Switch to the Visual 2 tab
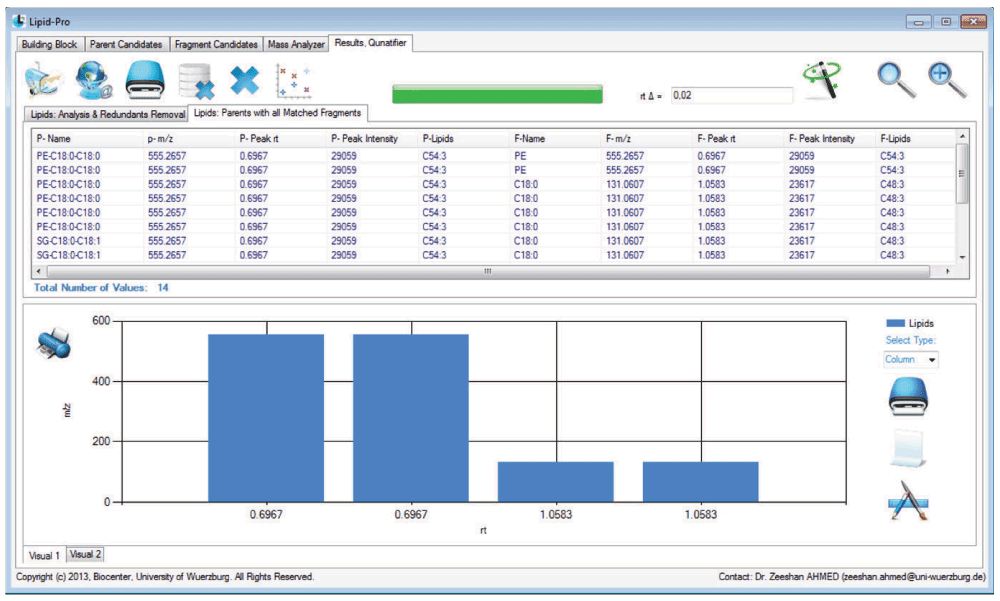 click(85, 554)
